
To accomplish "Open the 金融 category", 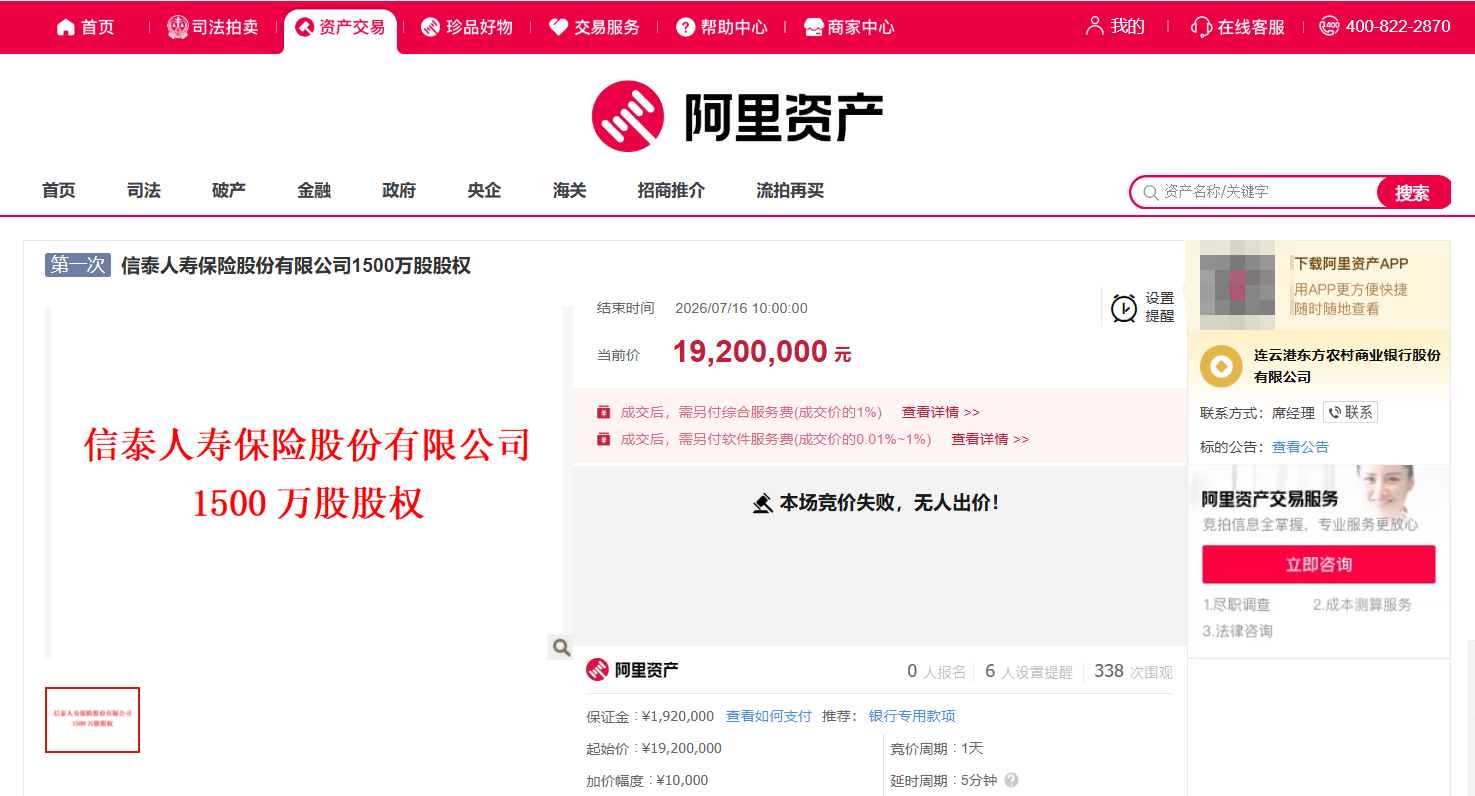I will pyautogui.click(x=314, y=190).
